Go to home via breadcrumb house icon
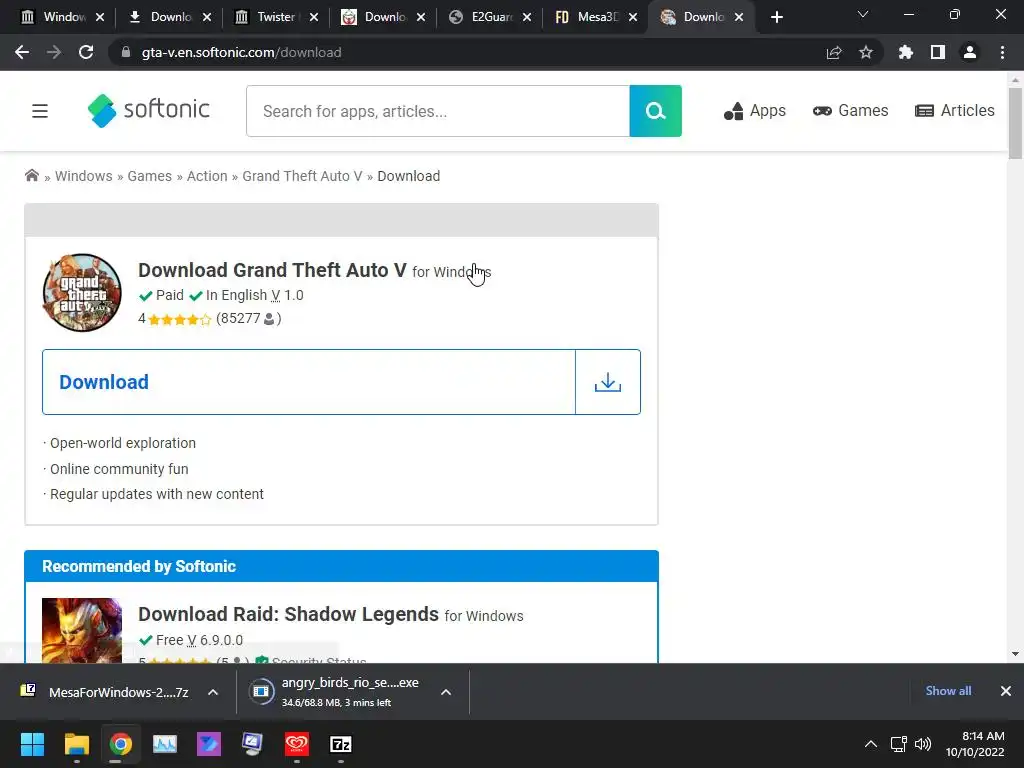Image resolution: width=1024 pixels, height=768 pixels. [x=31, y=175]
